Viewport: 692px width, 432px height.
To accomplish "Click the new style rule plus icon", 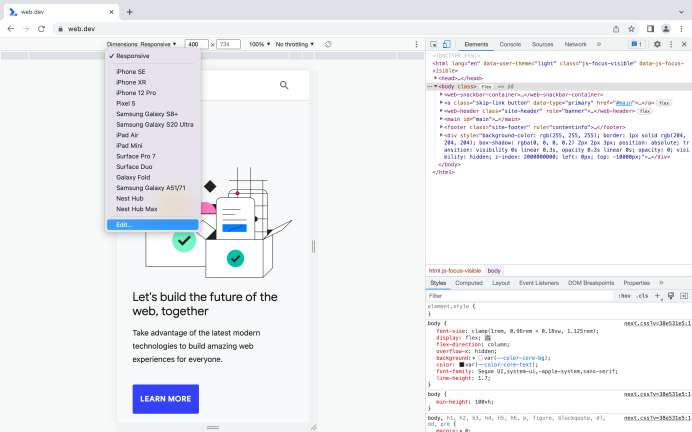I will [x=657, y=296].
